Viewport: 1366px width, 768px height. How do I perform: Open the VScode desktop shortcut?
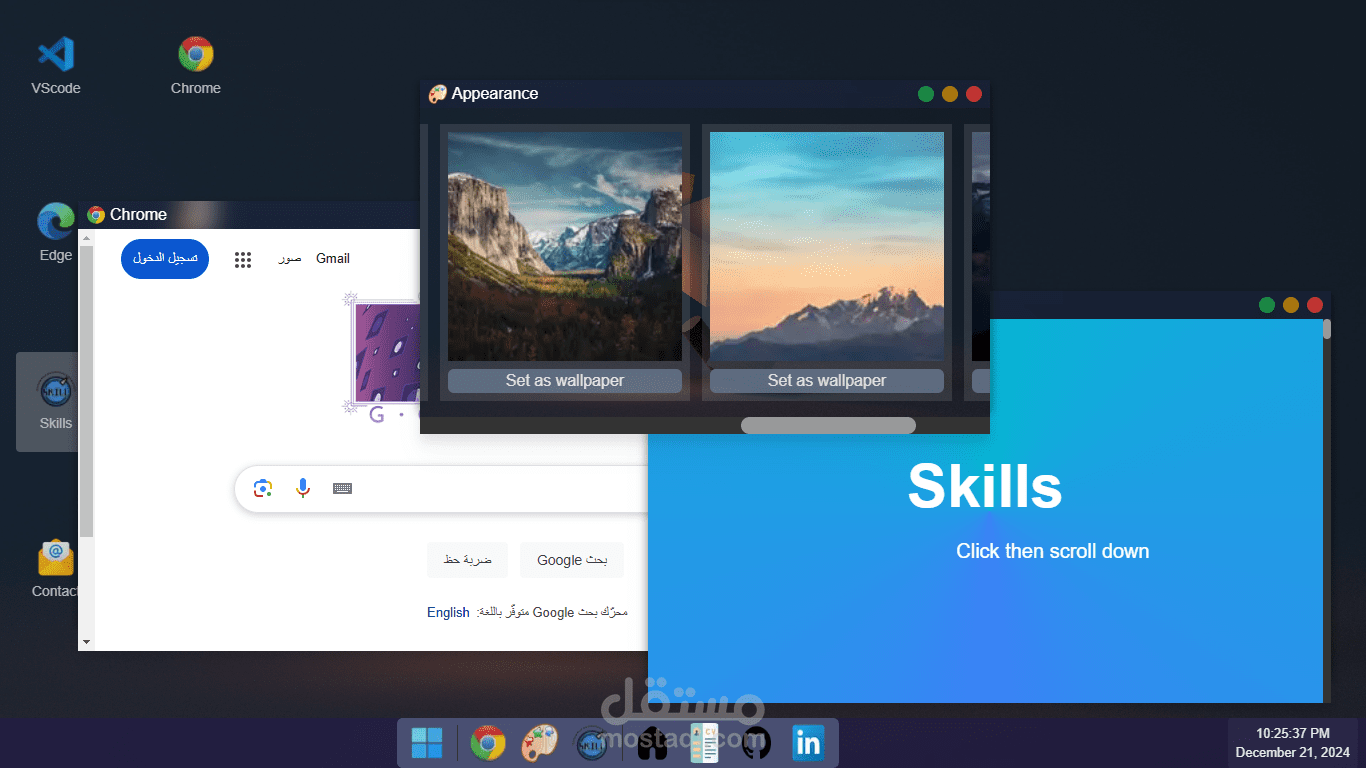tap(55, 66)
